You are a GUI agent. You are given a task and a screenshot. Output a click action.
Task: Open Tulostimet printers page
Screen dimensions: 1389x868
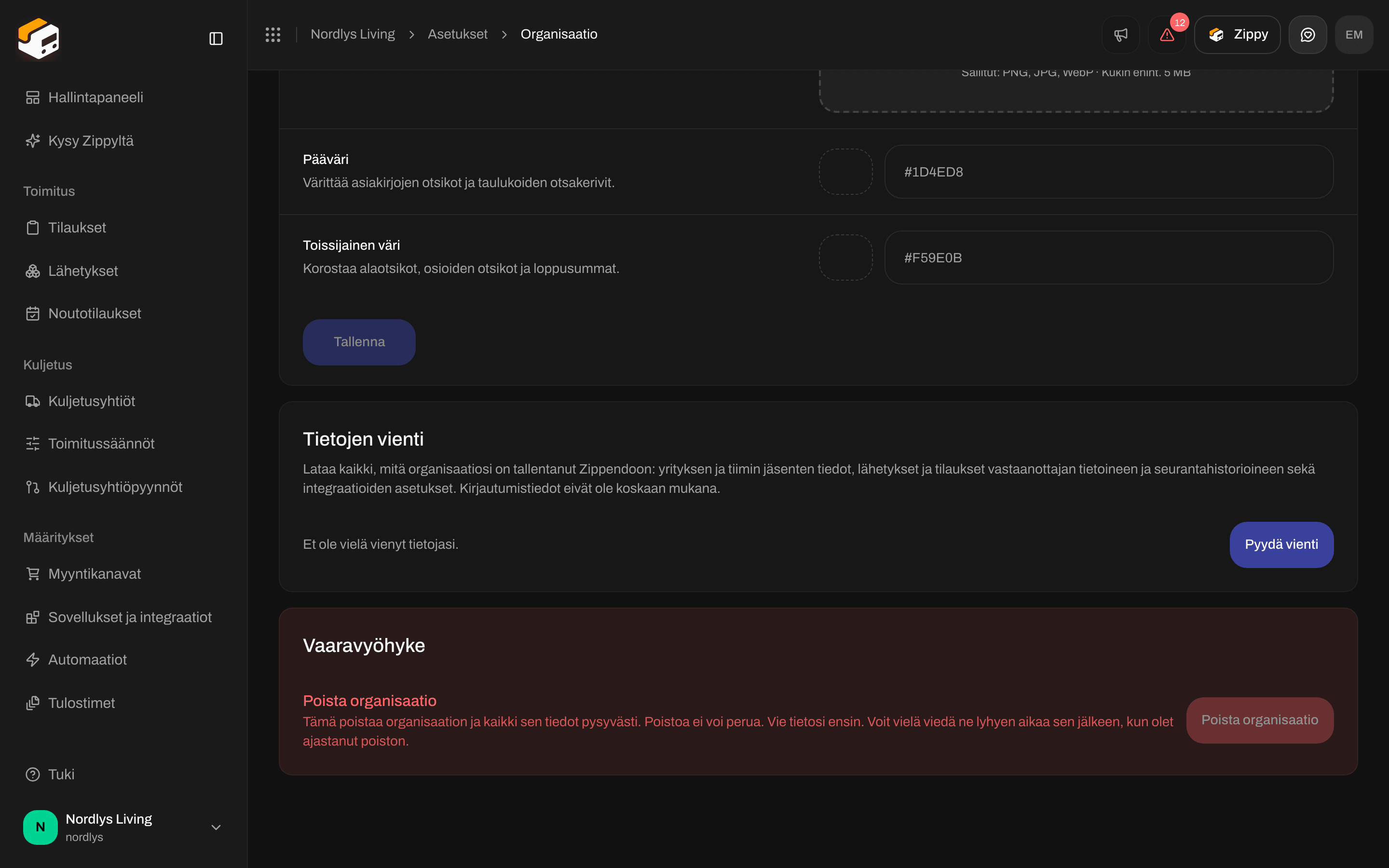tap(123, 703)
